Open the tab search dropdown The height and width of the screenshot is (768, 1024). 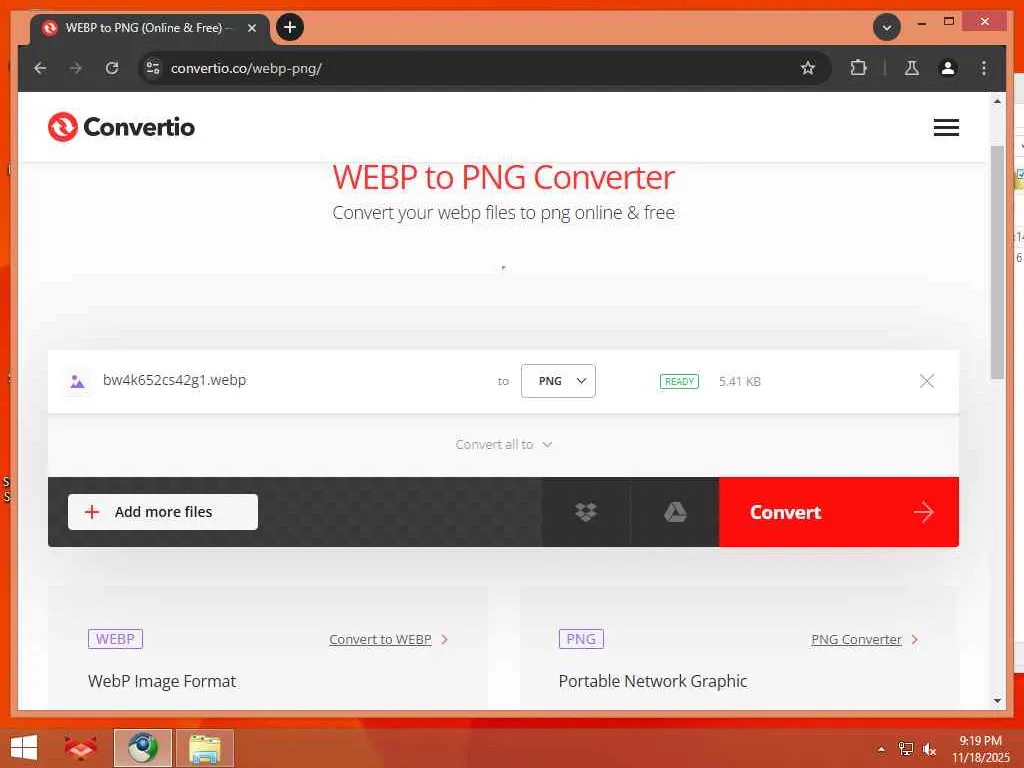pyautogui.click(x=886, y=27)
